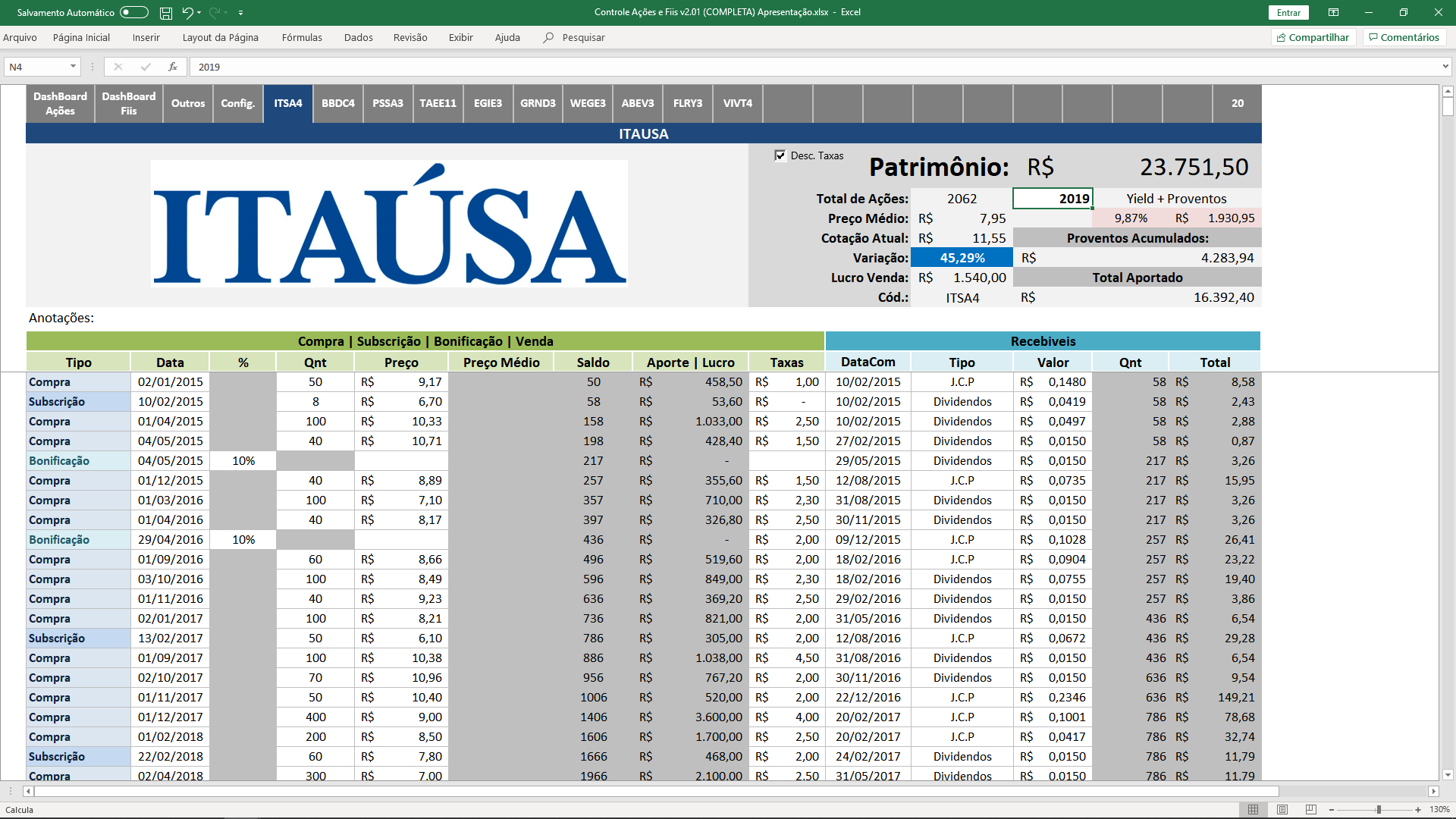This screenshot has width=1456, height=819.
Task: Switch to the Fórmulas tab
Action: pos(302,37)
